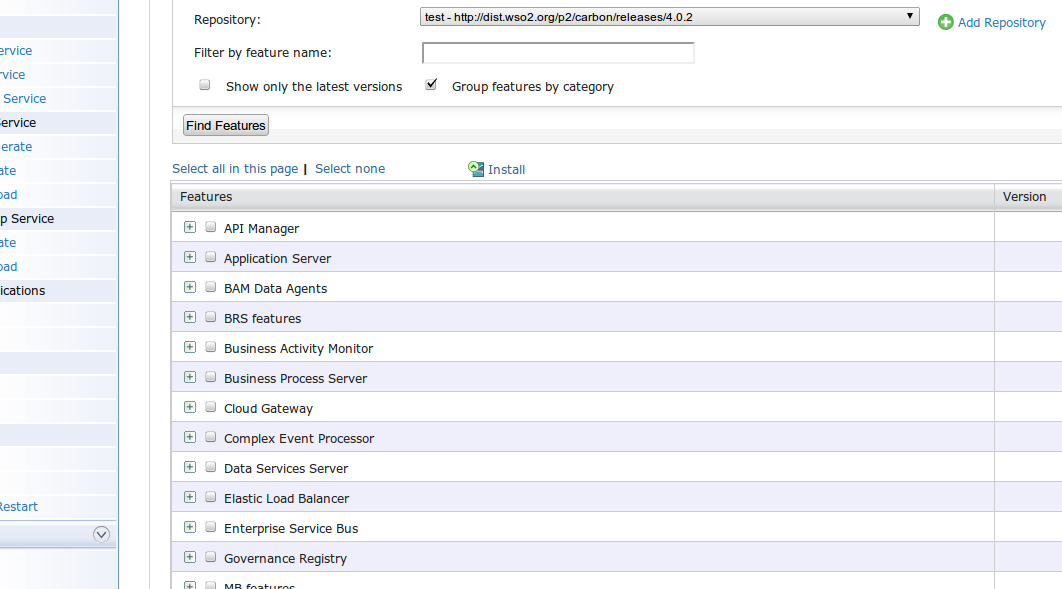Click the green Add Repository plus icon
This screenshot has width=1062, height=589.
click(x=946, y=22)
